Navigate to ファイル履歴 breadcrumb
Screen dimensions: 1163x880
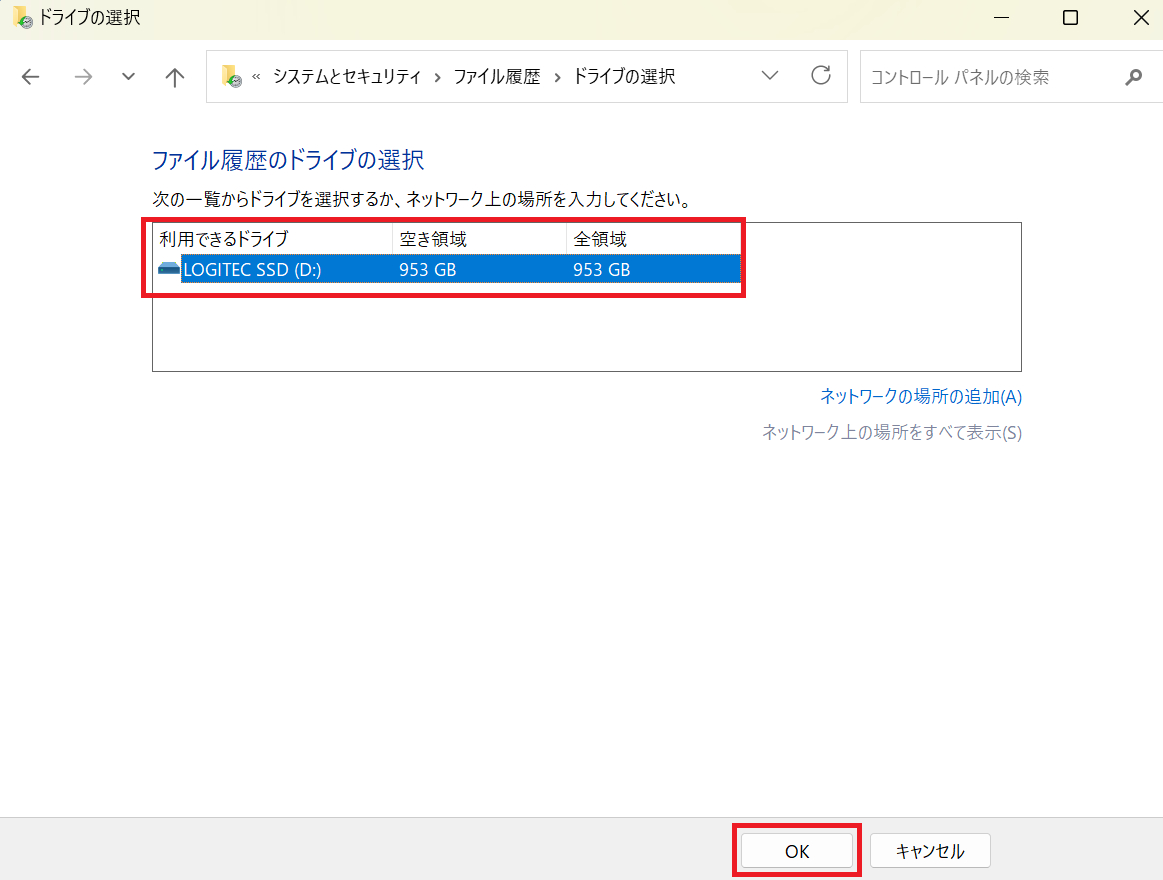(x=496, y=77)
